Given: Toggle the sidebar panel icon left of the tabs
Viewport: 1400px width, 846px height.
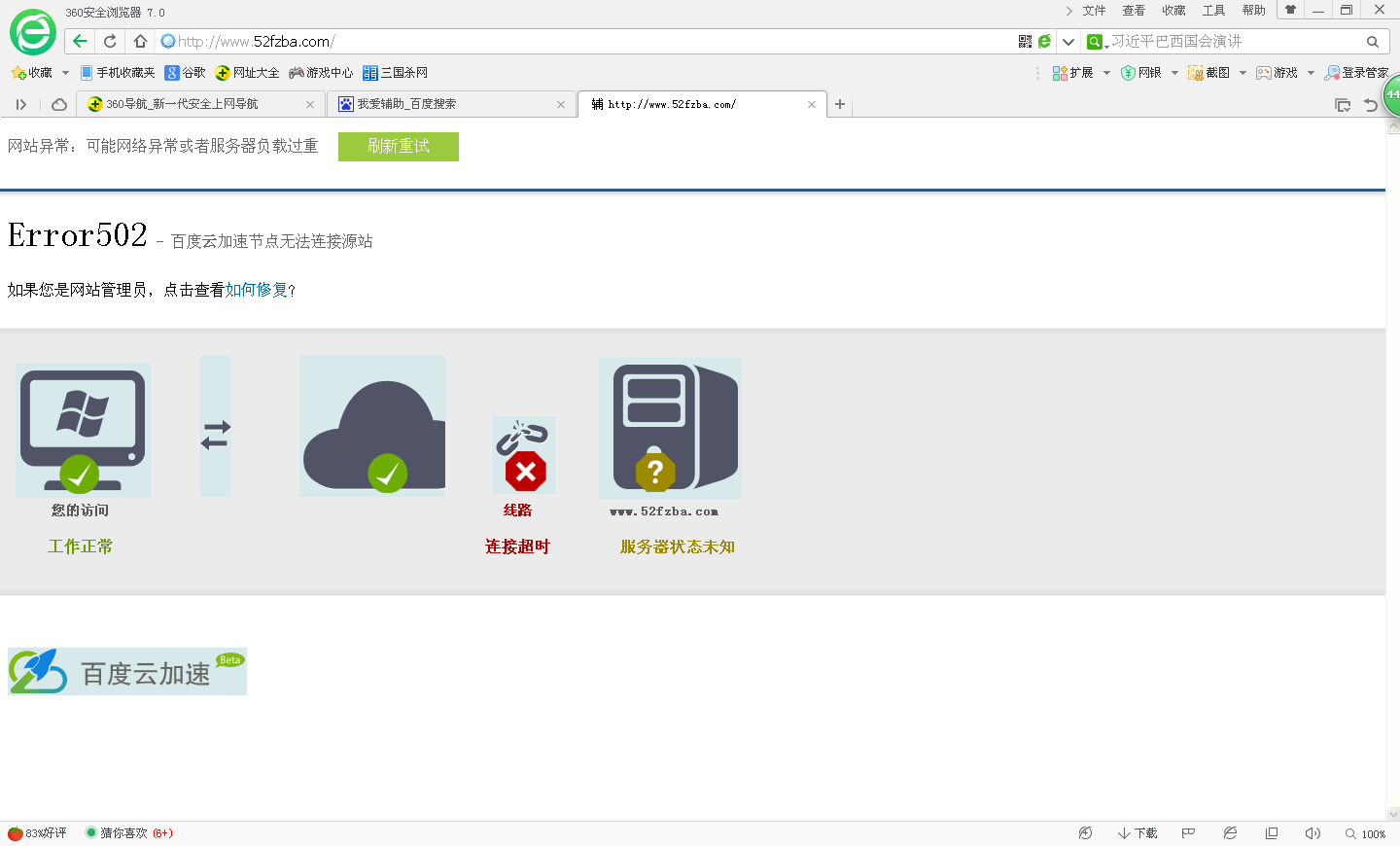Looking at the screenshot, I should [x=20, y=104].
